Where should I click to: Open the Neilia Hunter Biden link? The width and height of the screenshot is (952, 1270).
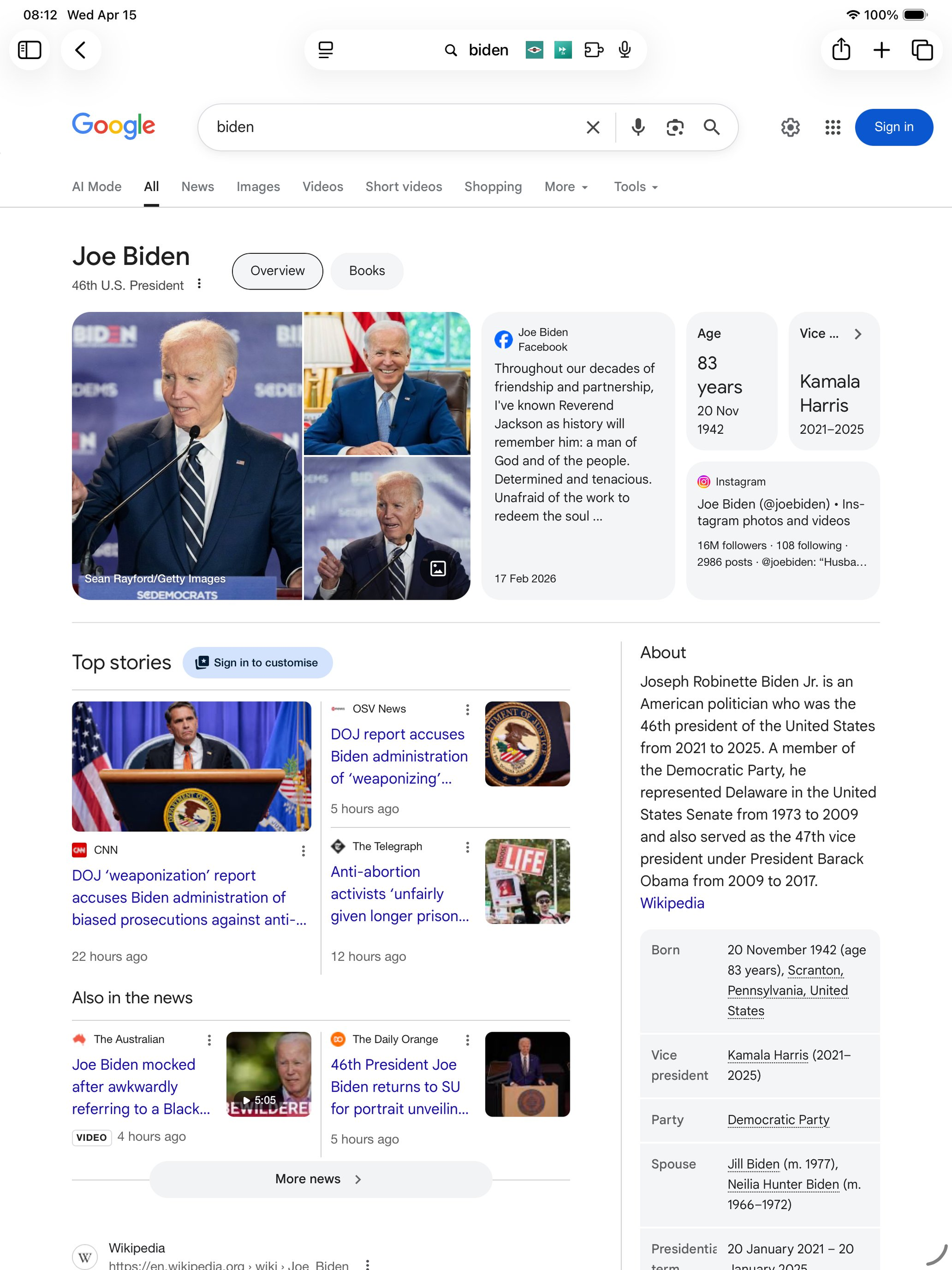click(783, 1184)
